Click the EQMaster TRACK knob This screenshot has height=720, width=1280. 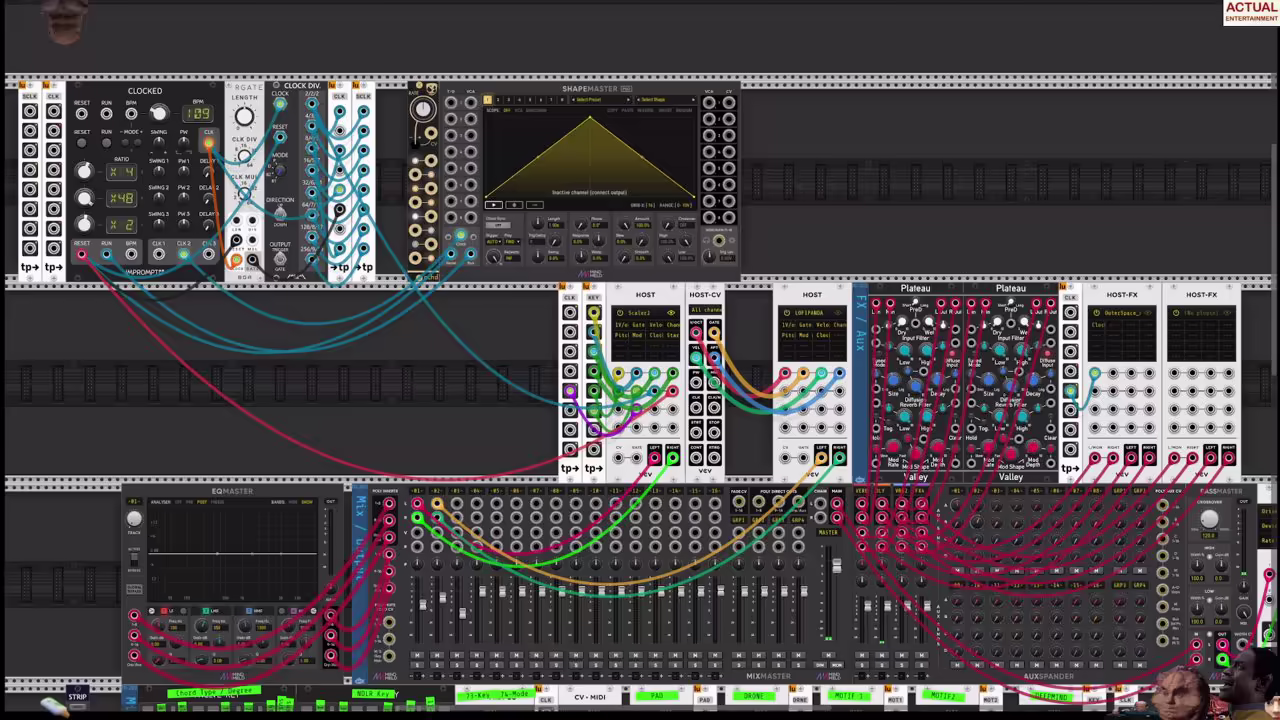point(134,519)
